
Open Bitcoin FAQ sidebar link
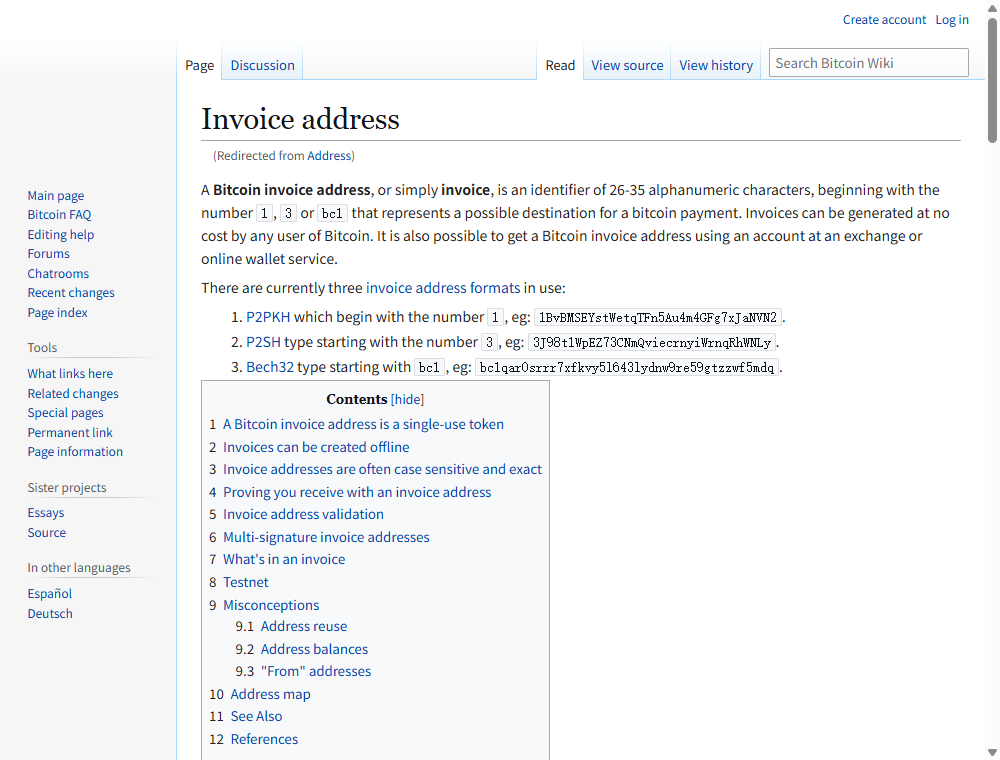tap(59, 215)
